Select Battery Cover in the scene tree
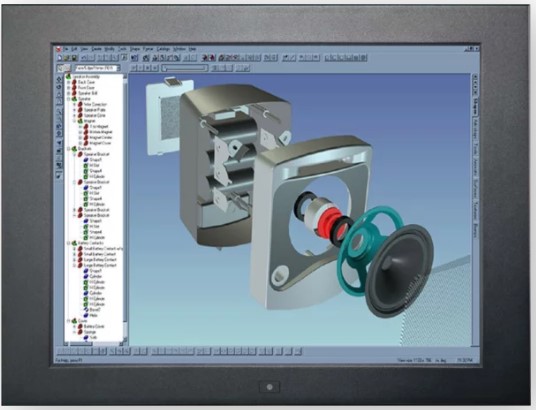This screenshot has width=536, height=410. [x=94, y=327]
